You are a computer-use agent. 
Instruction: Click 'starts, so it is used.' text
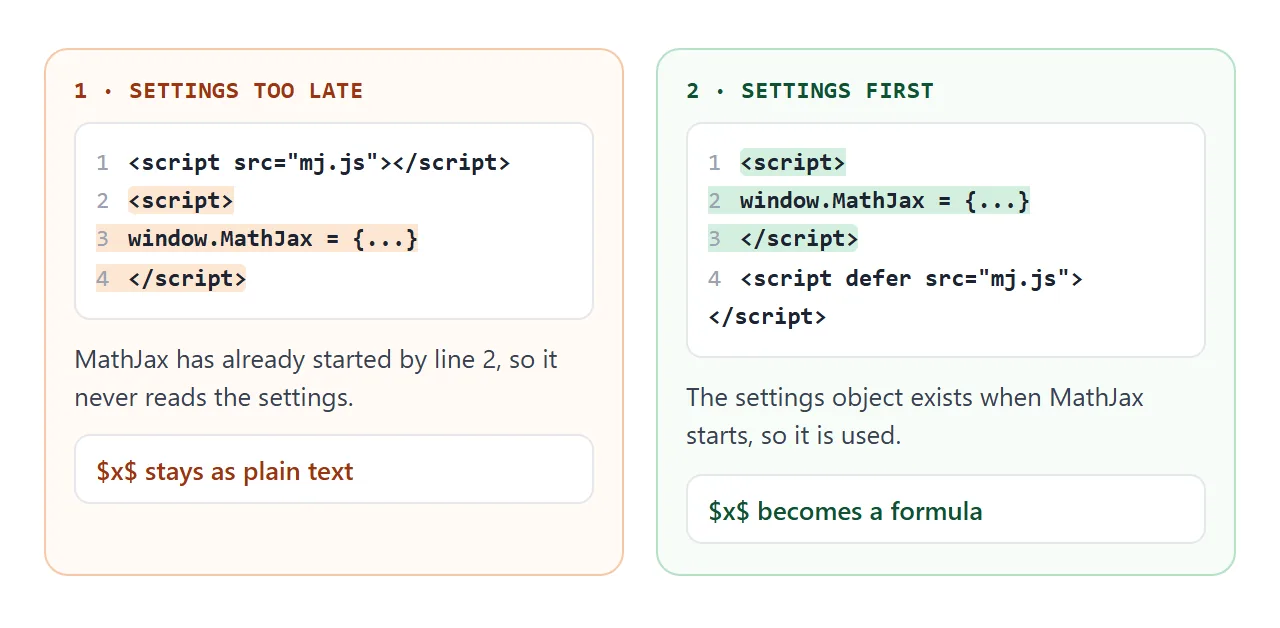[794, 437]
